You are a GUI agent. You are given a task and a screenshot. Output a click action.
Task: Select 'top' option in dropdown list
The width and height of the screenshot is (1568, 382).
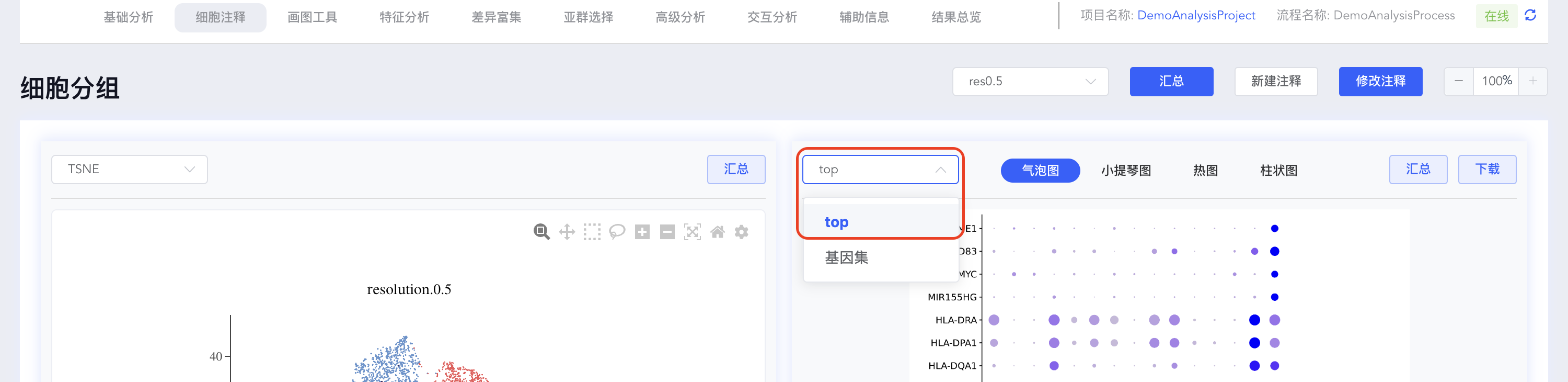[881, 222]
